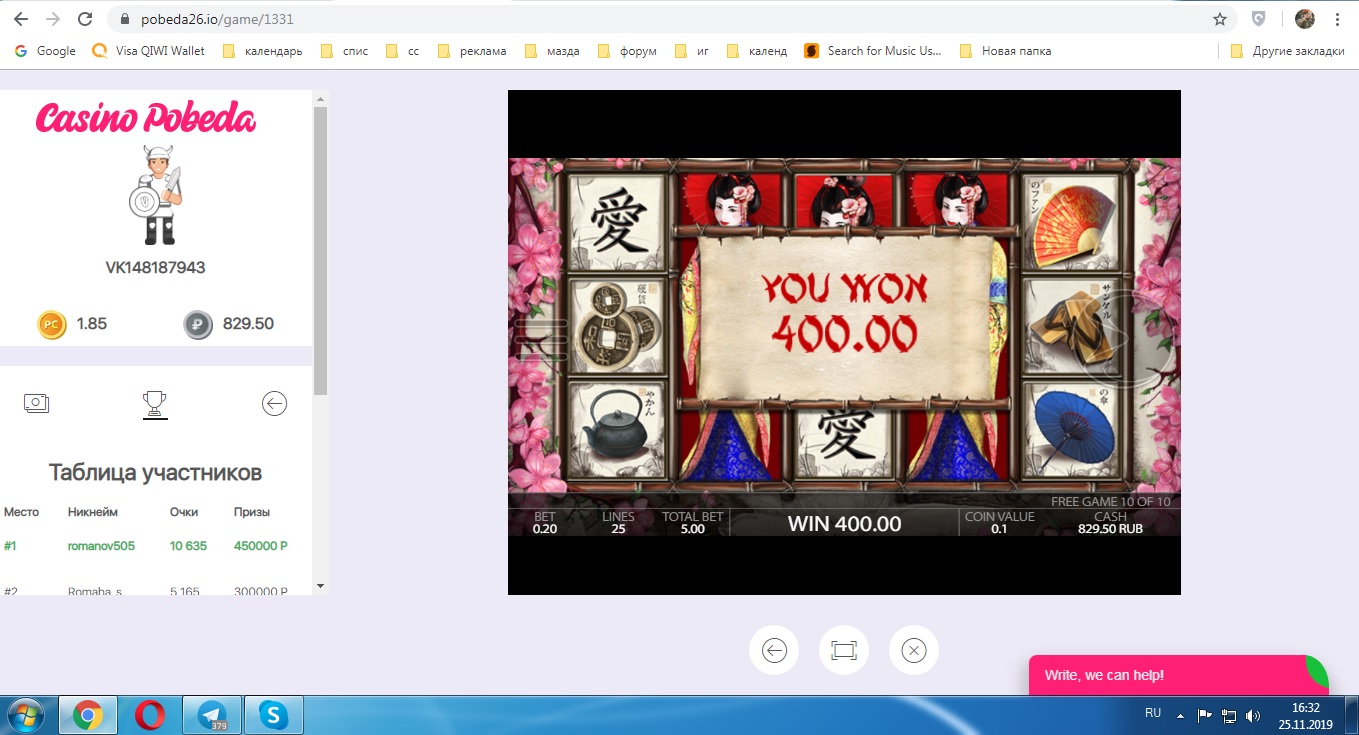Screen dimensions: 1359x735
Task: Open the Search for Music bookmark
Action: [874, 51]
